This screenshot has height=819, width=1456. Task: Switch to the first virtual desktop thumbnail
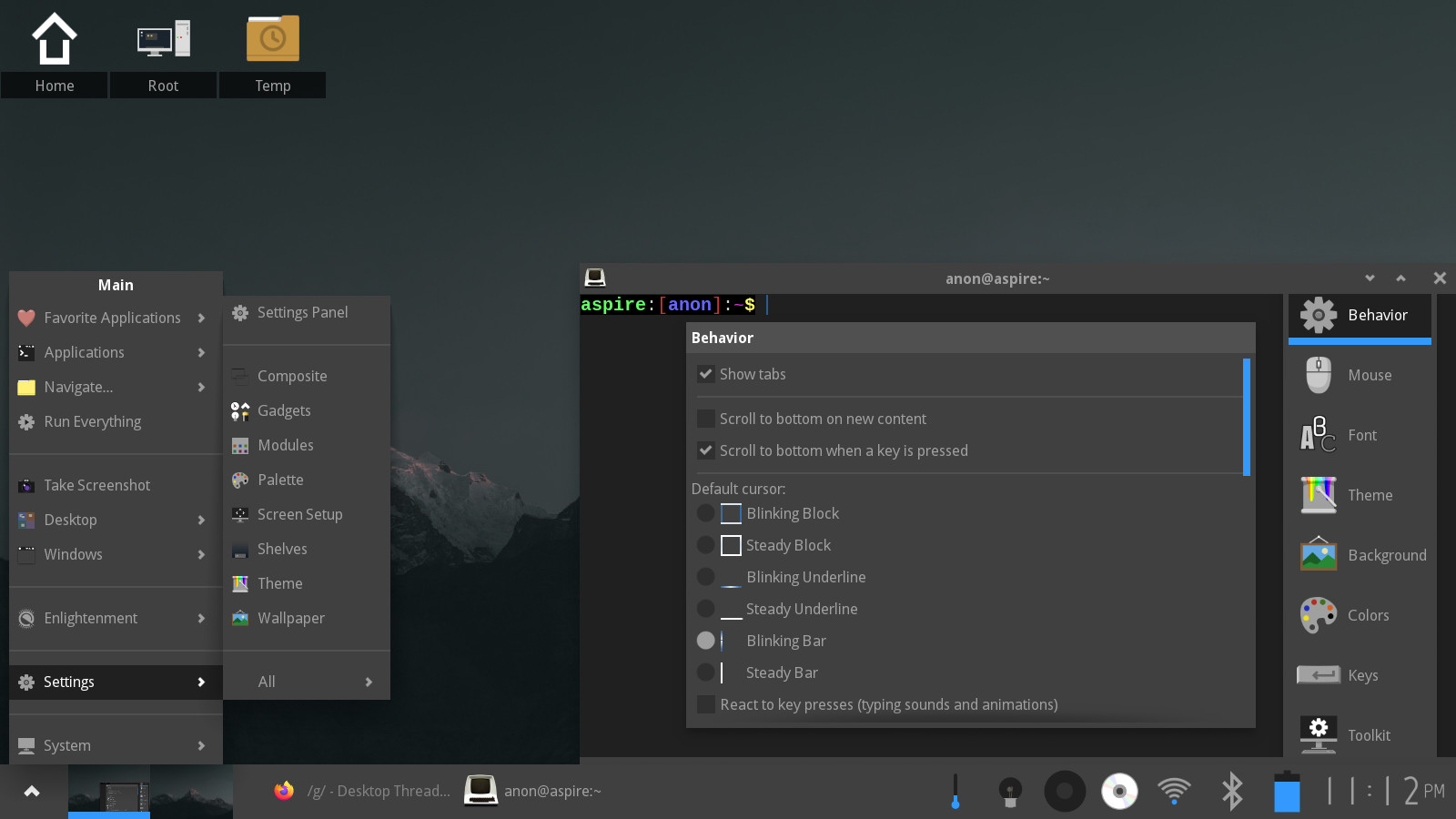pos(109,790)
